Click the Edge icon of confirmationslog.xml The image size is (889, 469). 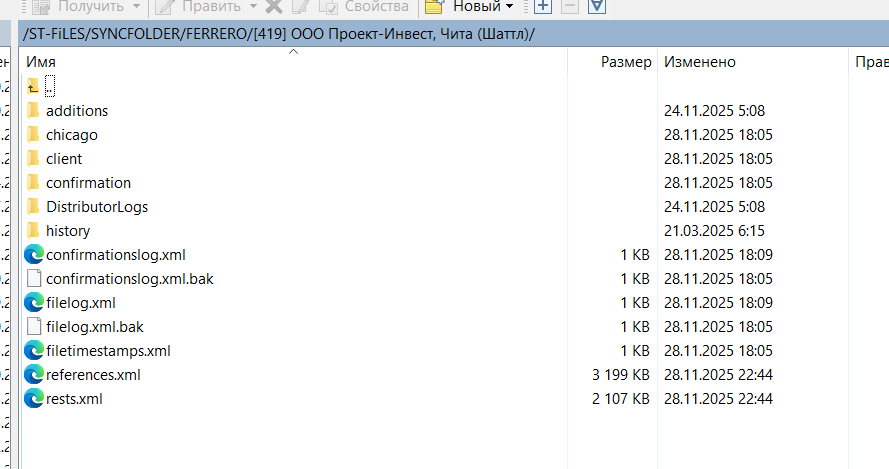tap(34, 255)
